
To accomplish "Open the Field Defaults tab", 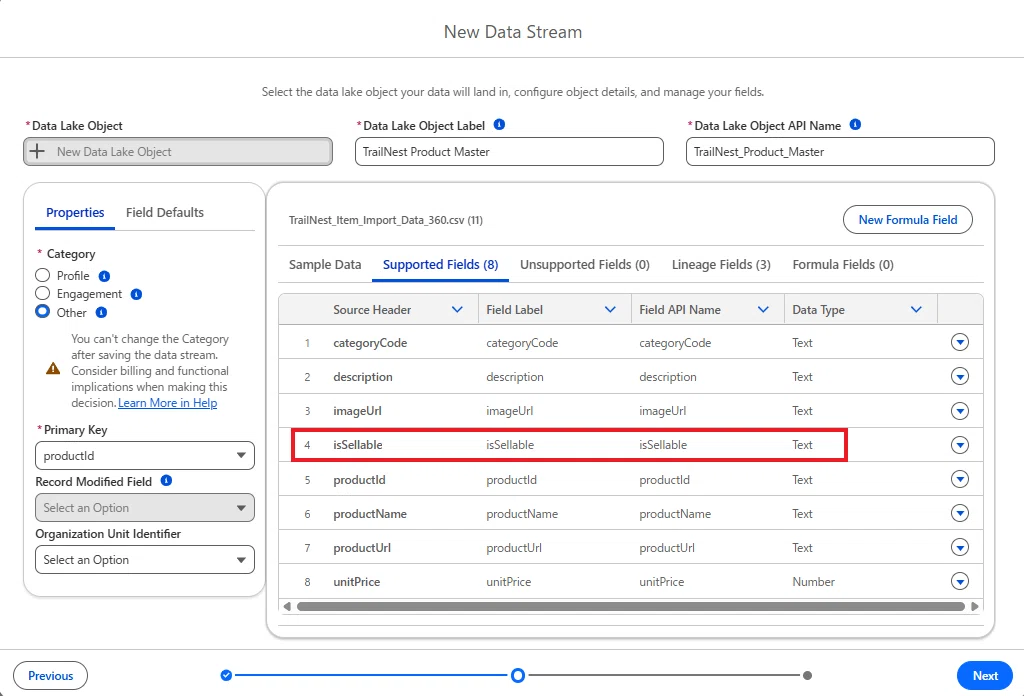I will click(x=165, y=212).
